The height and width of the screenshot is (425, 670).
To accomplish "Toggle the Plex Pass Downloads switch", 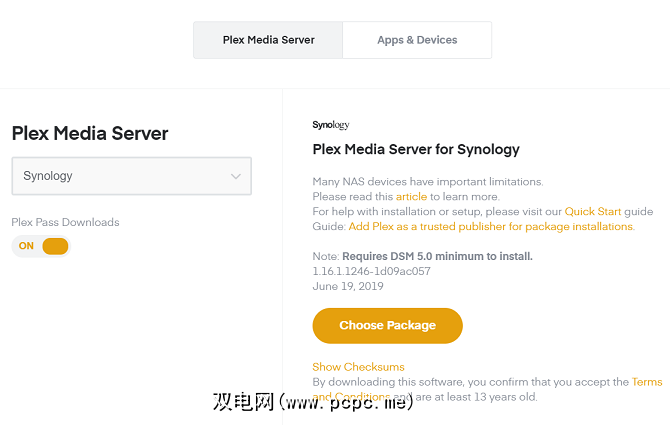I will [x=41, y=246].
